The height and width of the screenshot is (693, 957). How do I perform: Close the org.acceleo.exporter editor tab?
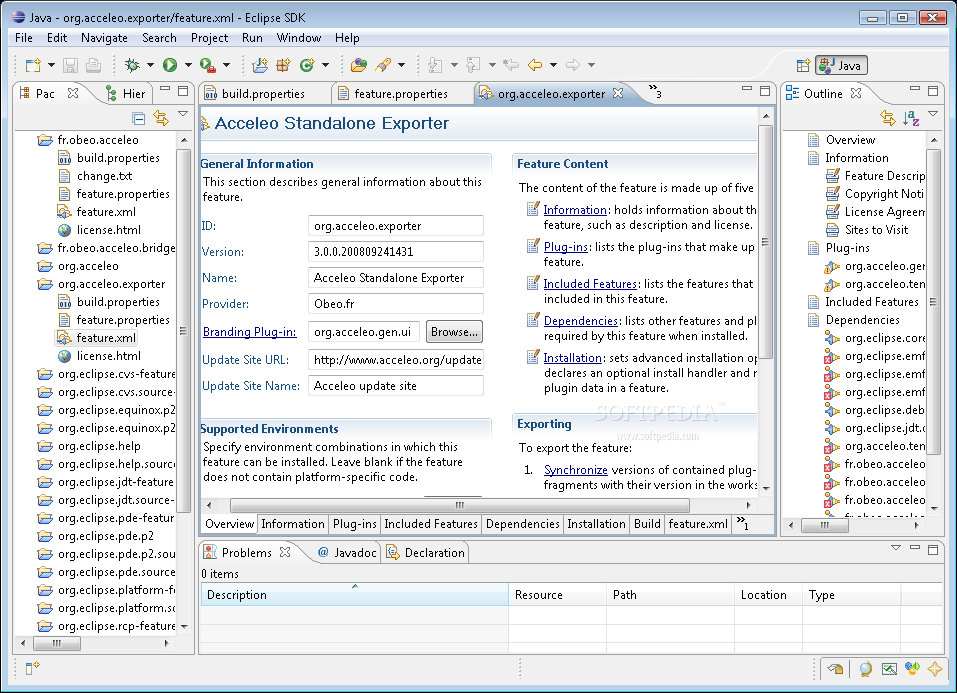coord(618,93)
